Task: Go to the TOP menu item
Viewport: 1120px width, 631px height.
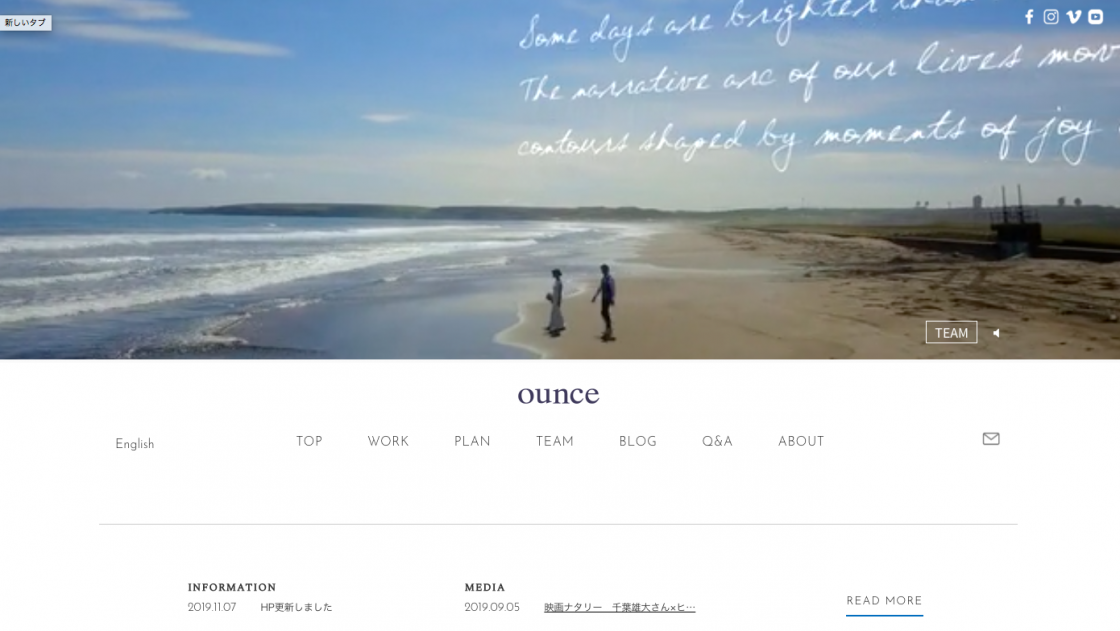Action: [x=309, y=442]
